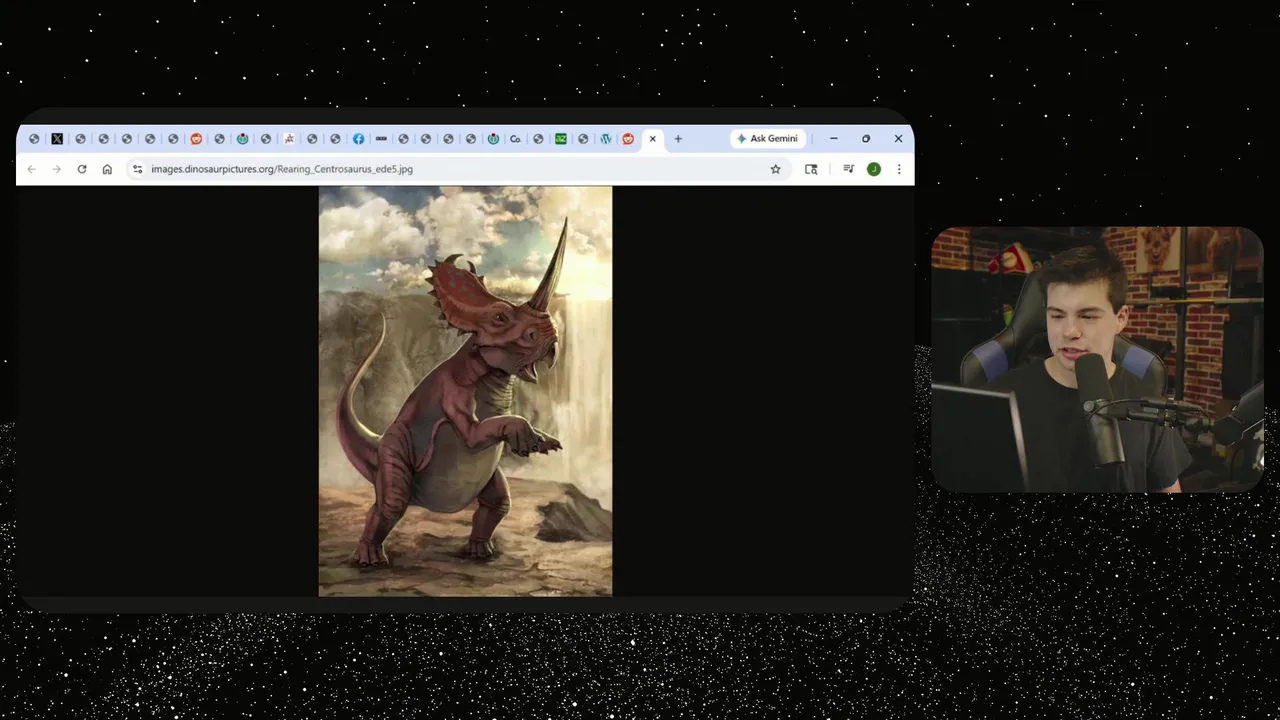Switch to the X (Twitter) tab

click(57, 139)
